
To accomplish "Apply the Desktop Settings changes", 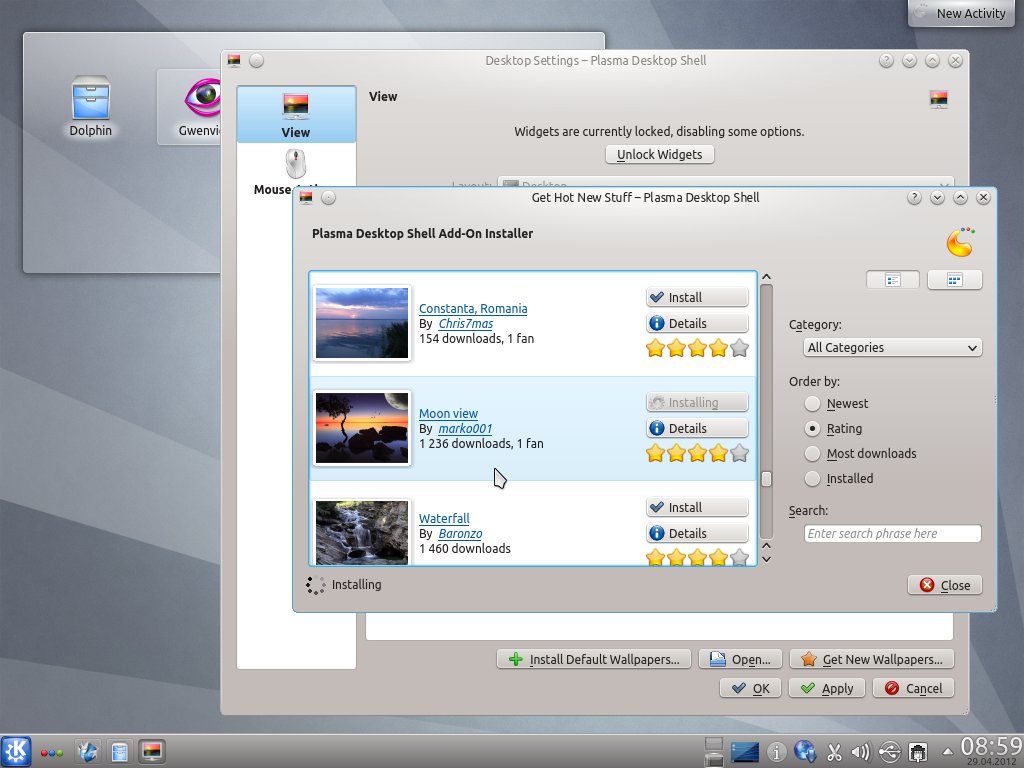I will pos(827,688).
